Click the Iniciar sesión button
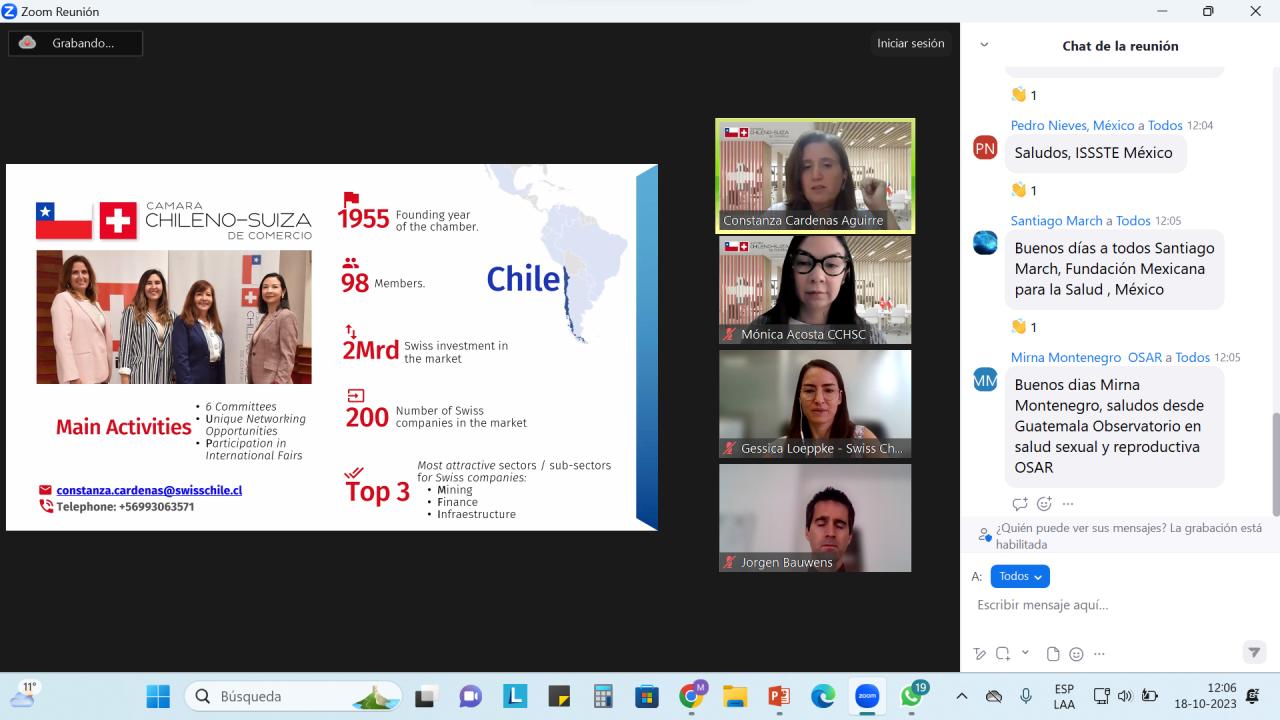 tap(910, 43)
